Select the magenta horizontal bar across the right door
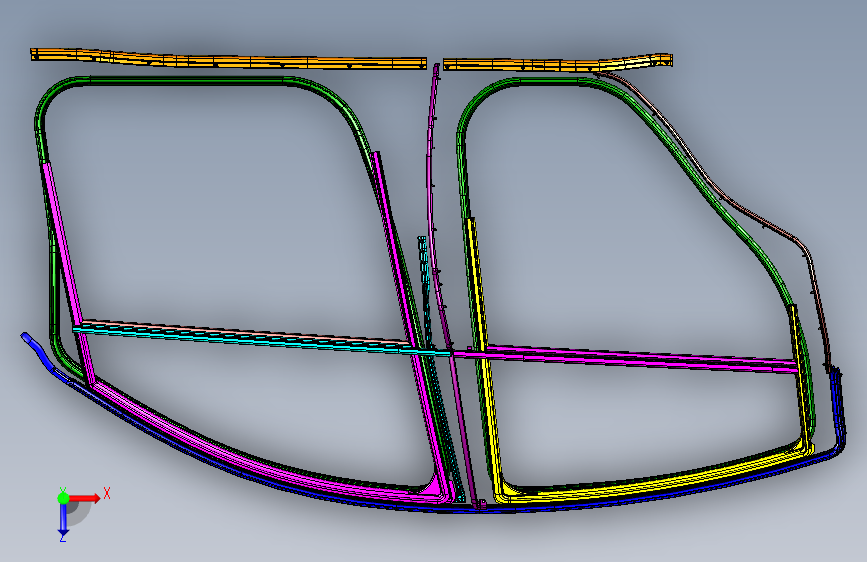 tap(625, 358)
